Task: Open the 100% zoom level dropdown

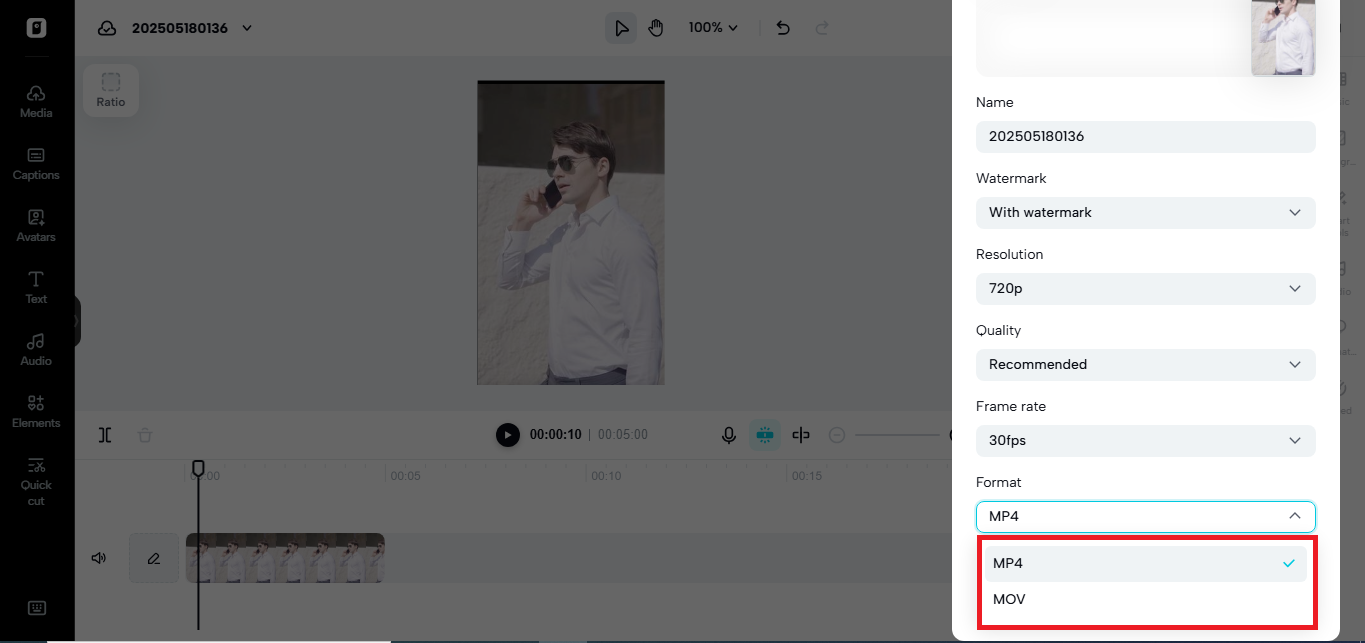Action: click(712, 27)
